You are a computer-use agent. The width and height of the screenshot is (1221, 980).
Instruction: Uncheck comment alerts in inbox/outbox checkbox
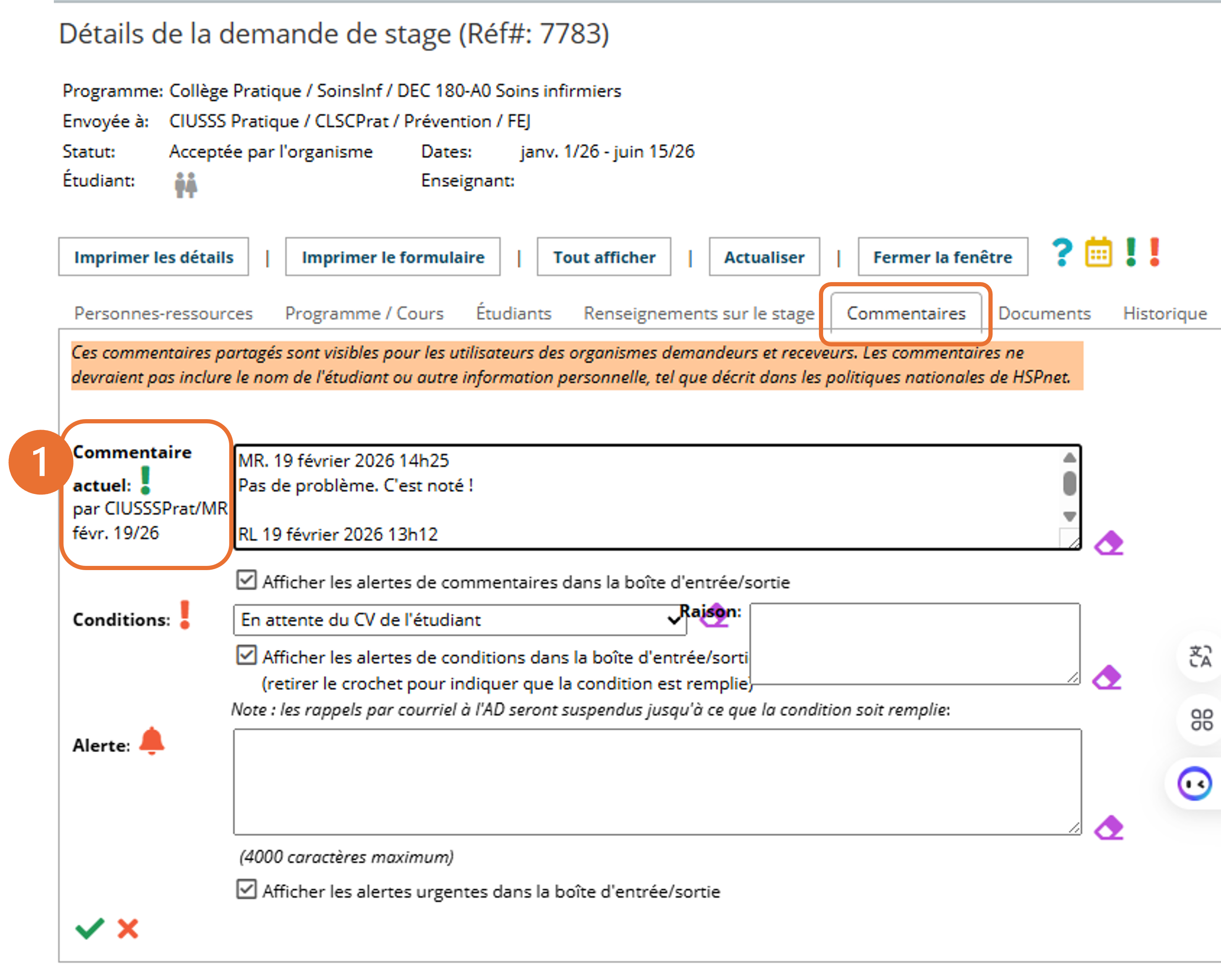[x=246, y=580]
